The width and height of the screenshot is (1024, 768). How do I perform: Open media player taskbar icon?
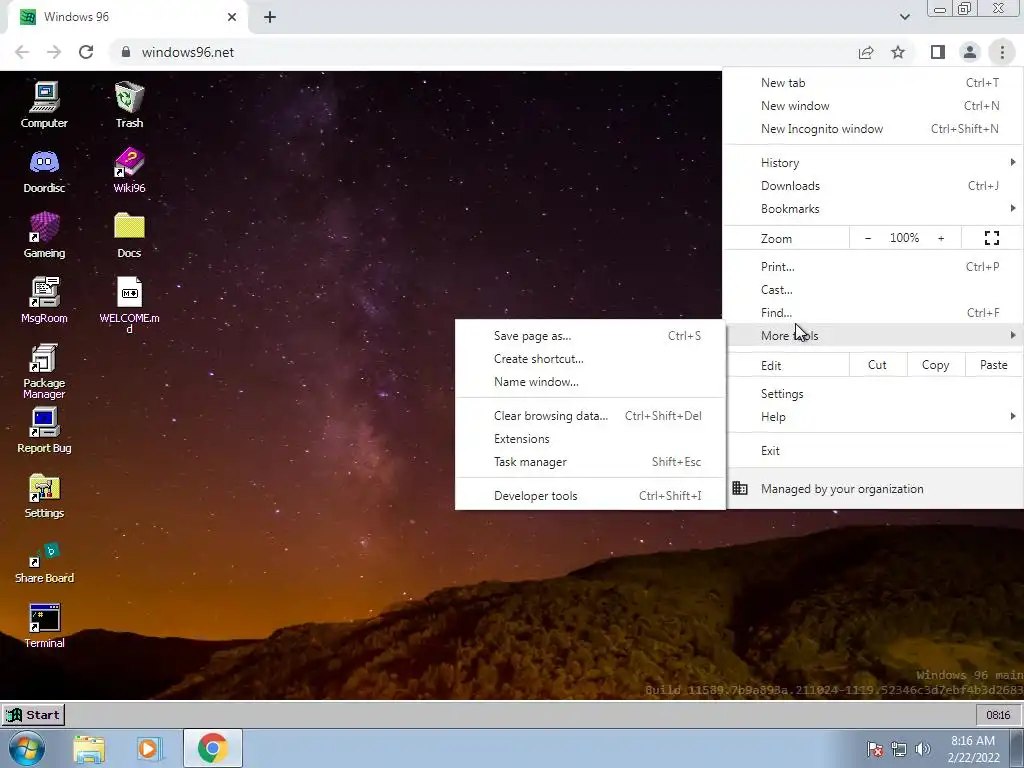[149, 748]
